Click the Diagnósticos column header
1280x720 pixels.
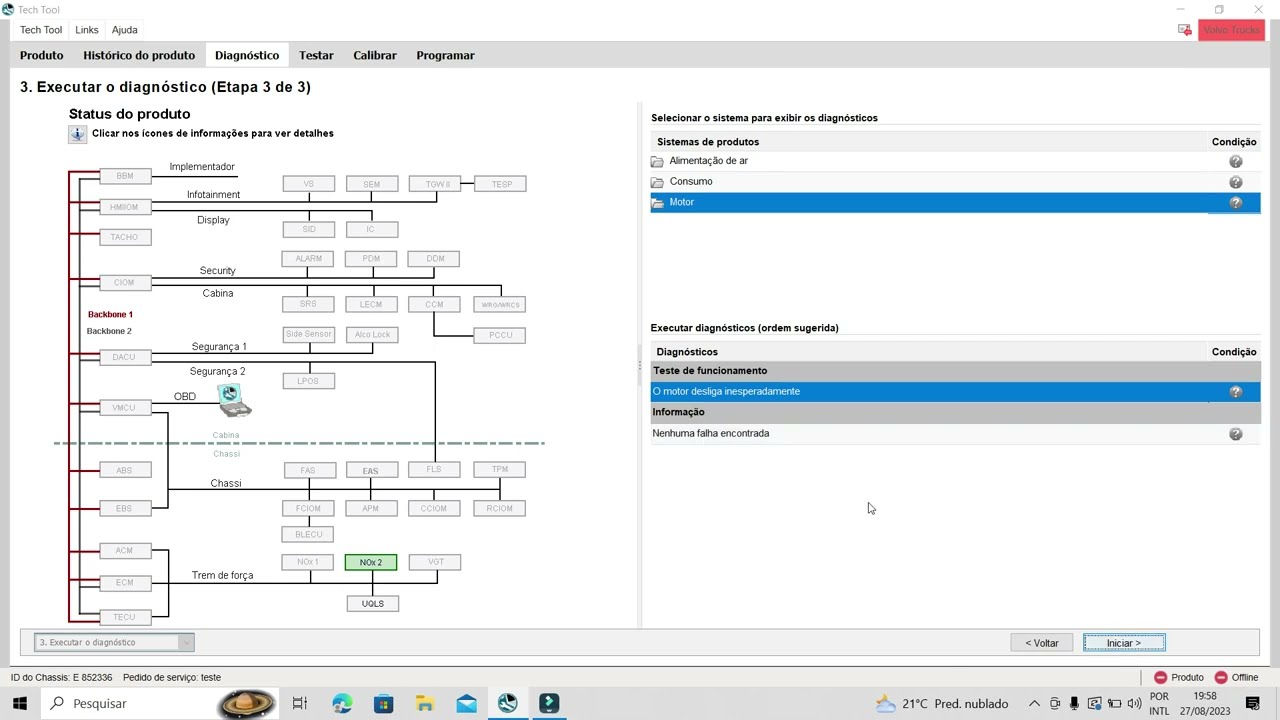(x=928, y=352)
